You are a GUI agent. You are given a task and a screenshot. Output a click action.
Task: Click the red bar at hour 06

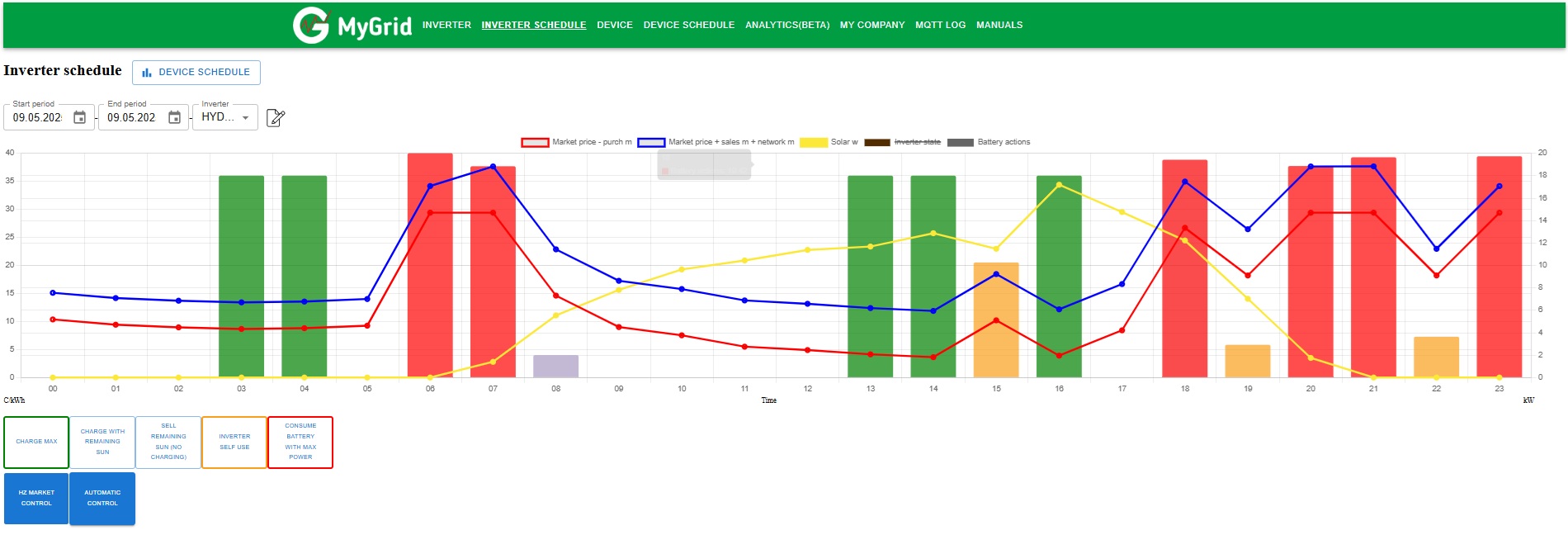(x=430, y=264)
